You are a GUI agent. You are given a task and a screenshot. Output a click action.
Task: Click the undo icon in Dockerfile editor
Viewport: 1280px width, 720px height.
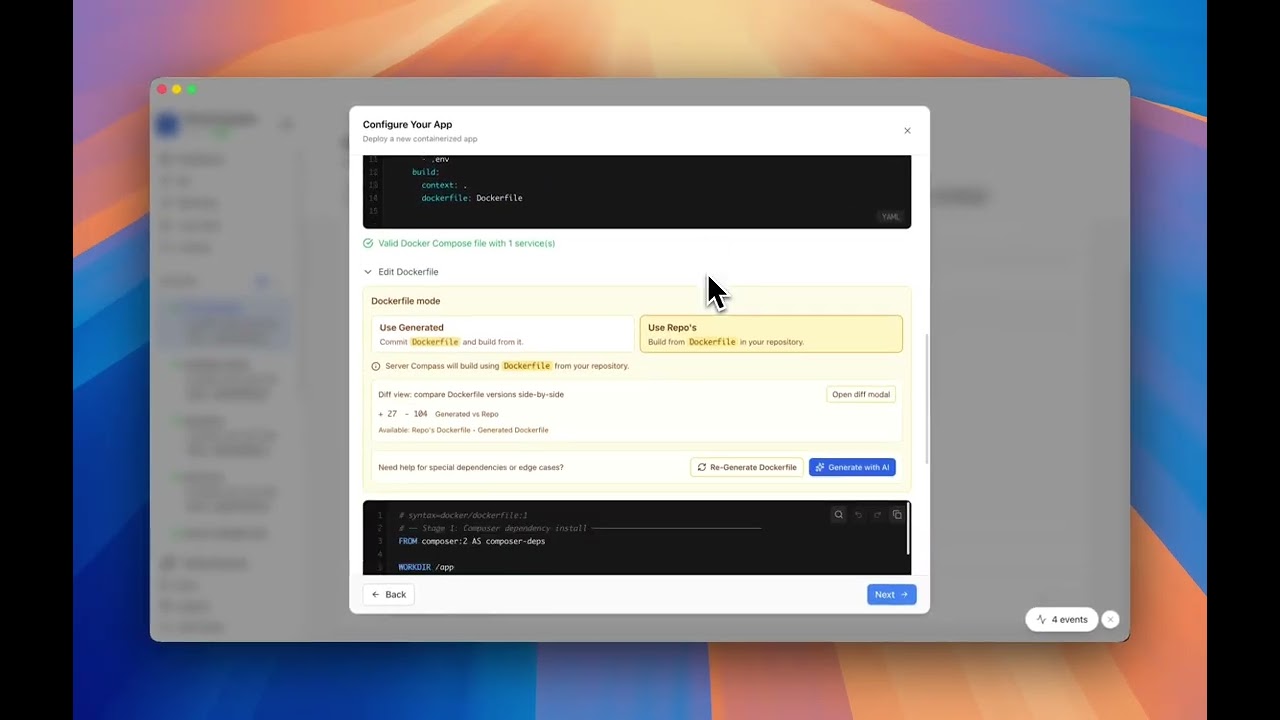coord(858,515)
